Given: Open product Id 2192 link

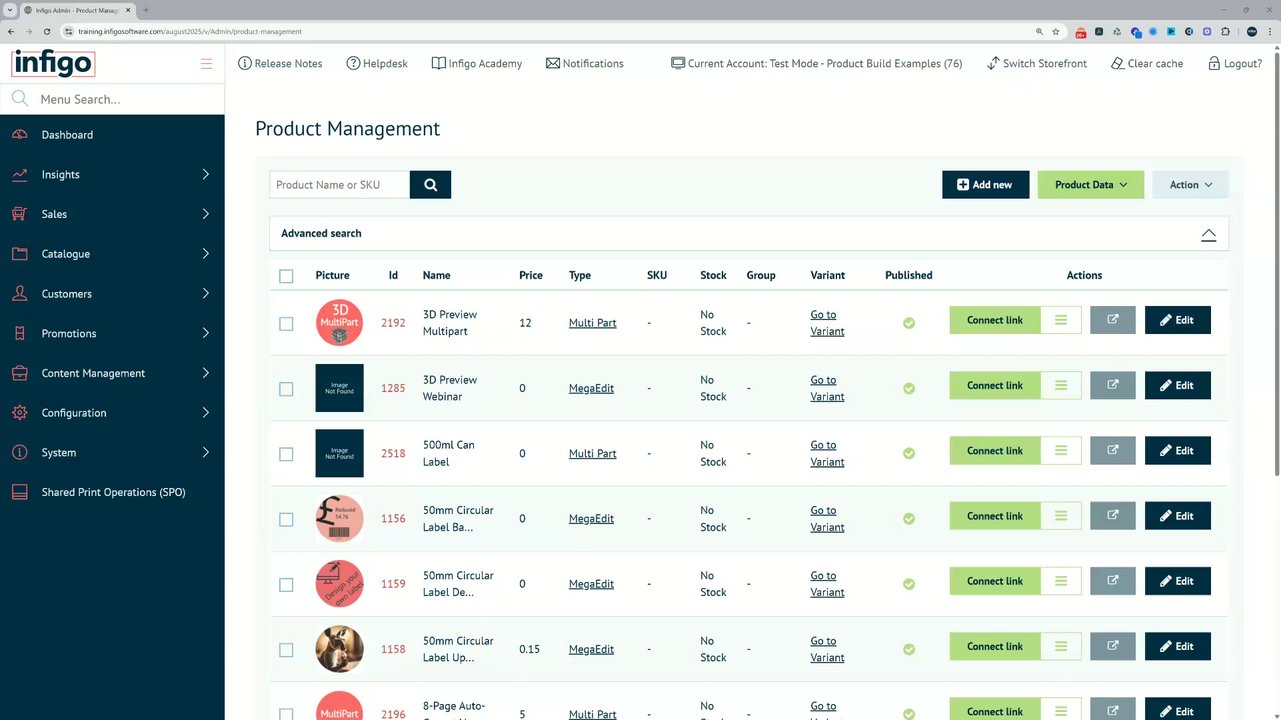Looking at the screenshot, I should [393, 323].
